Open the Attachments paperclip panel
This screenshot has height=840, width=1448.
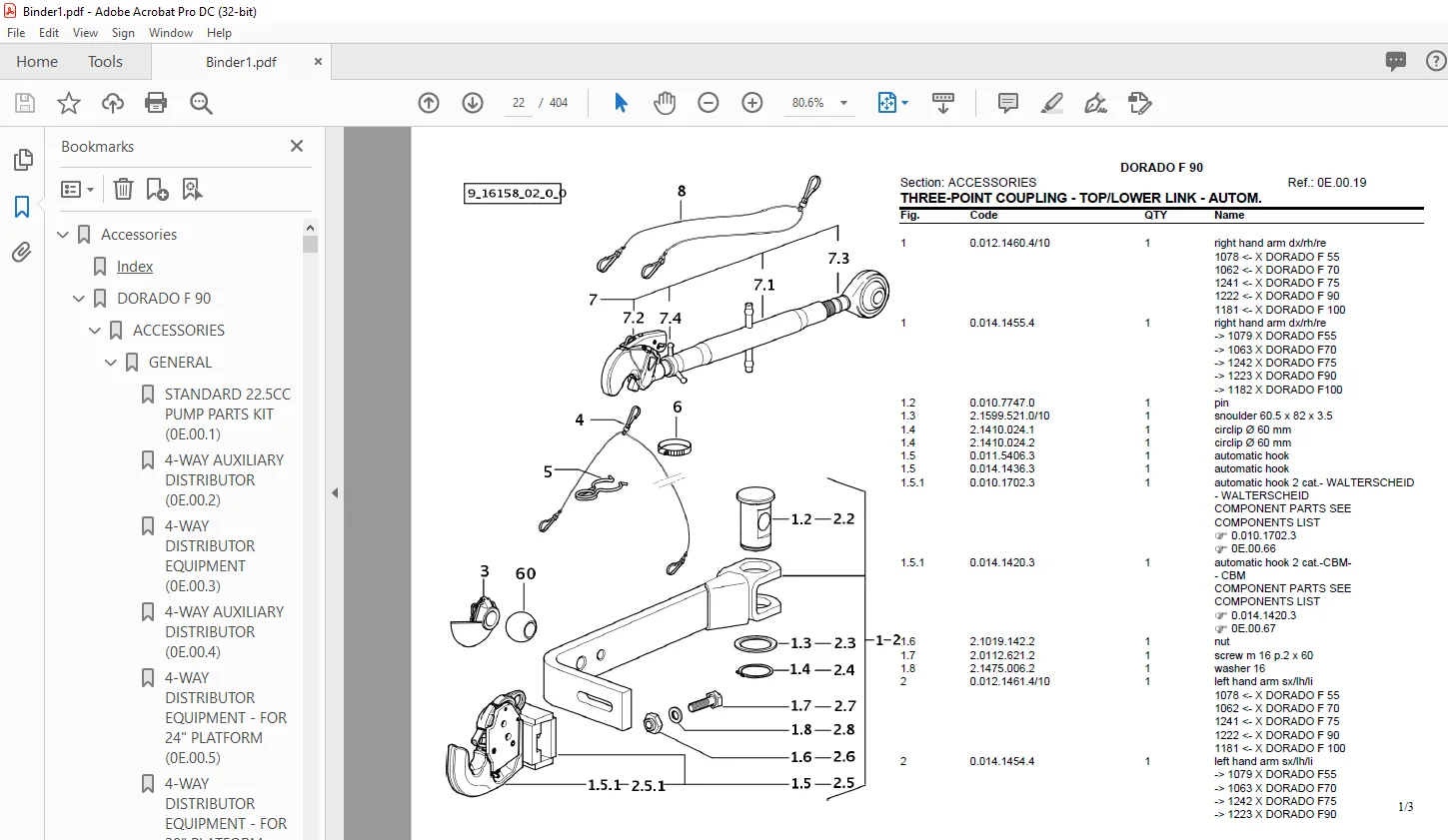[x=22, y=253]
